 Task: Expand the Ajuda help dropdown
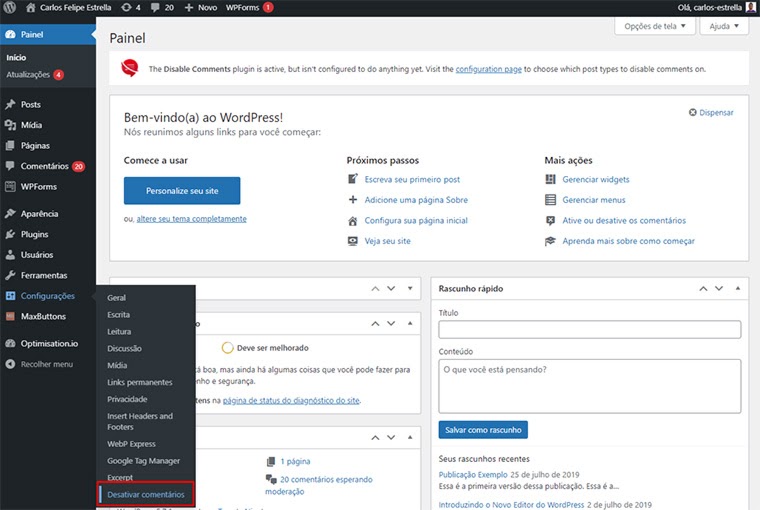(x=723, y=27)
